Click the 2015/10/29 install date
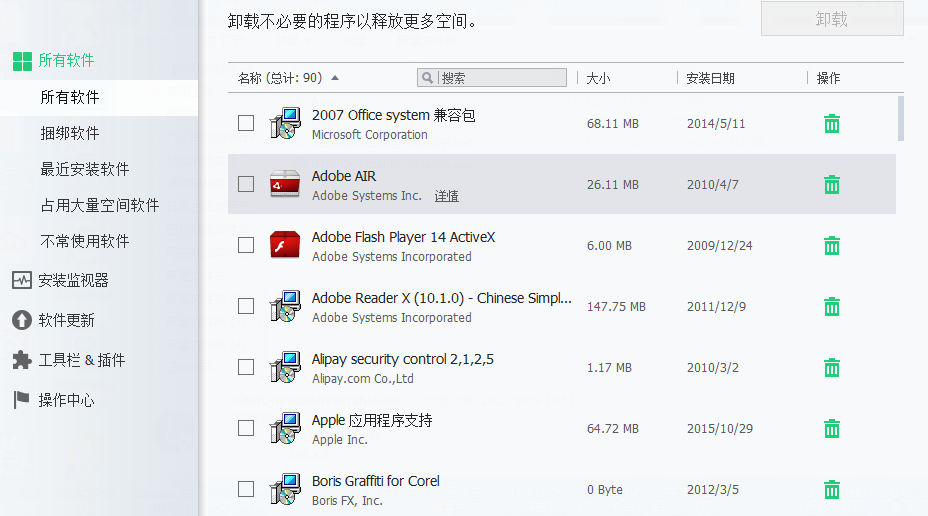Image resolution: width=928 pixels, height=516 pixels. (720, 428)
